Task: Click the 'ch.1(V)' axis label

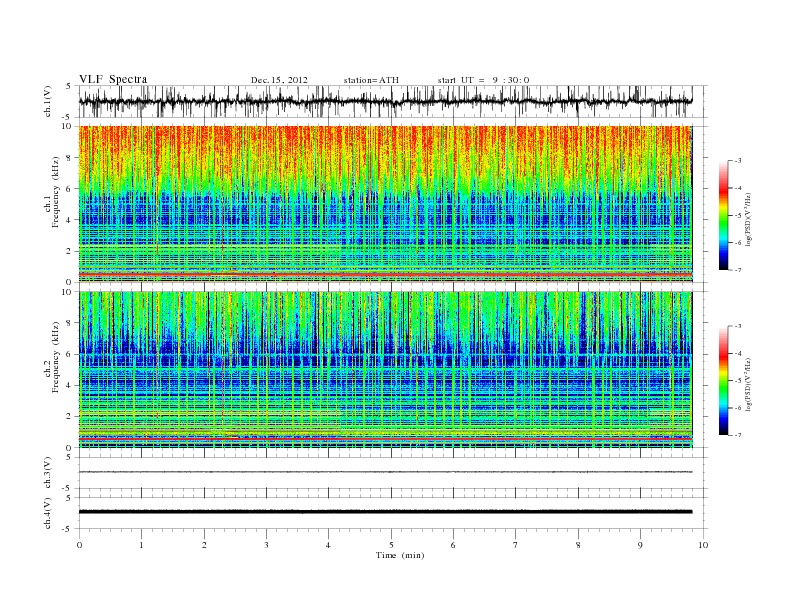Action: (48, 101)
